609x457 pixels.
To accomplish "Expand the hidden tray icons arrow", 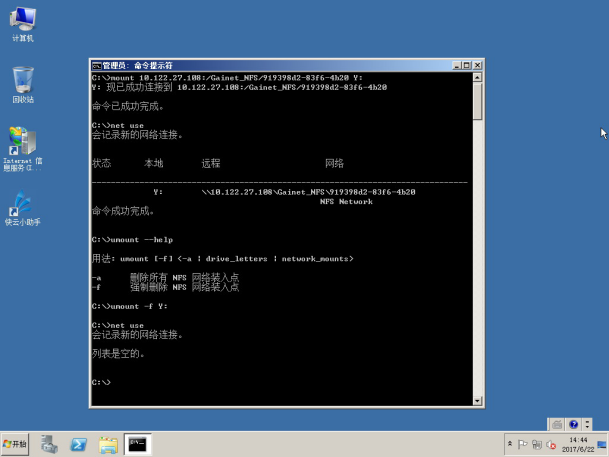I will (x=510, y=443).
